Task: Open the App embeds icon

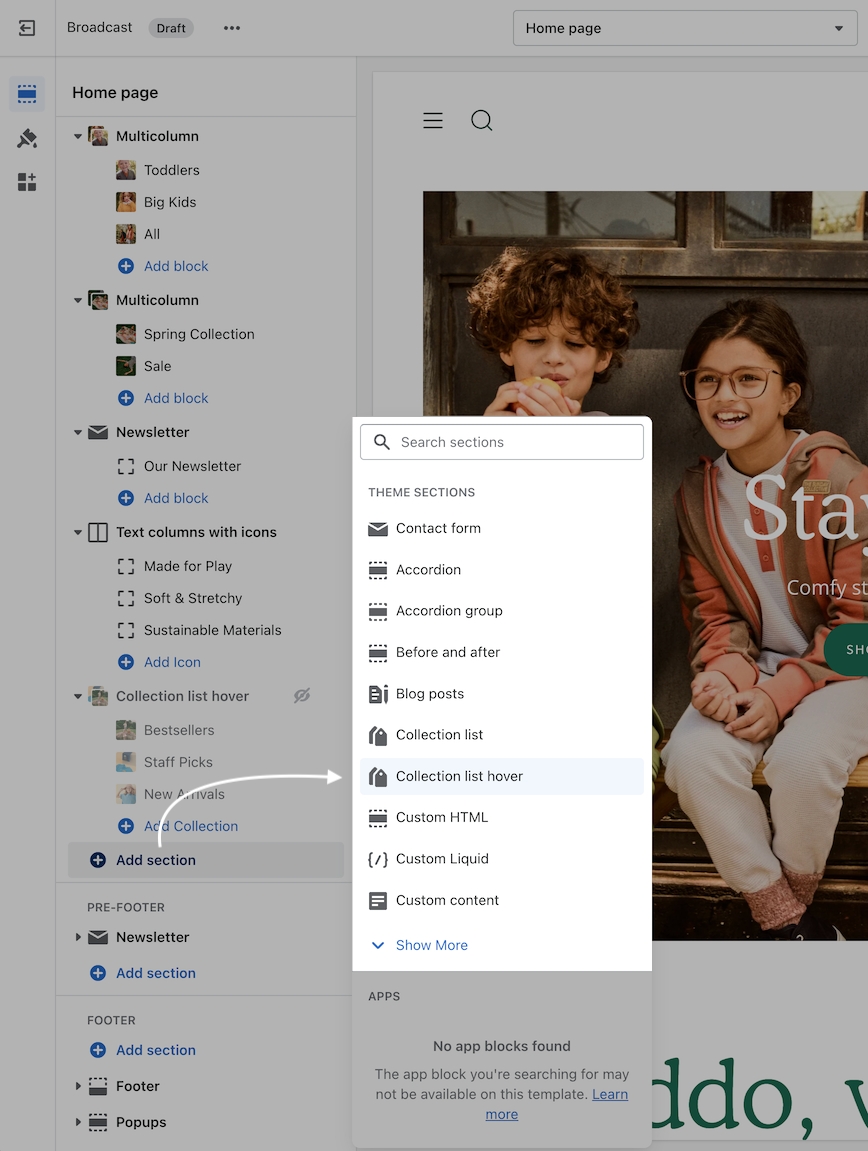Action: (x=27, y=182)
